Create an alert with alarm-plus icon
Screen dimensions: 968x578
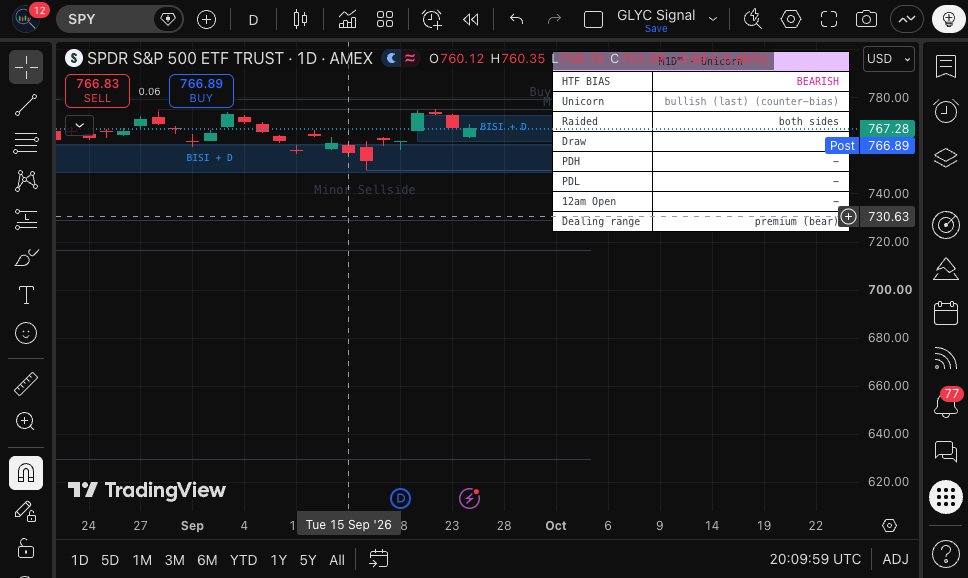tap(432, 20)
